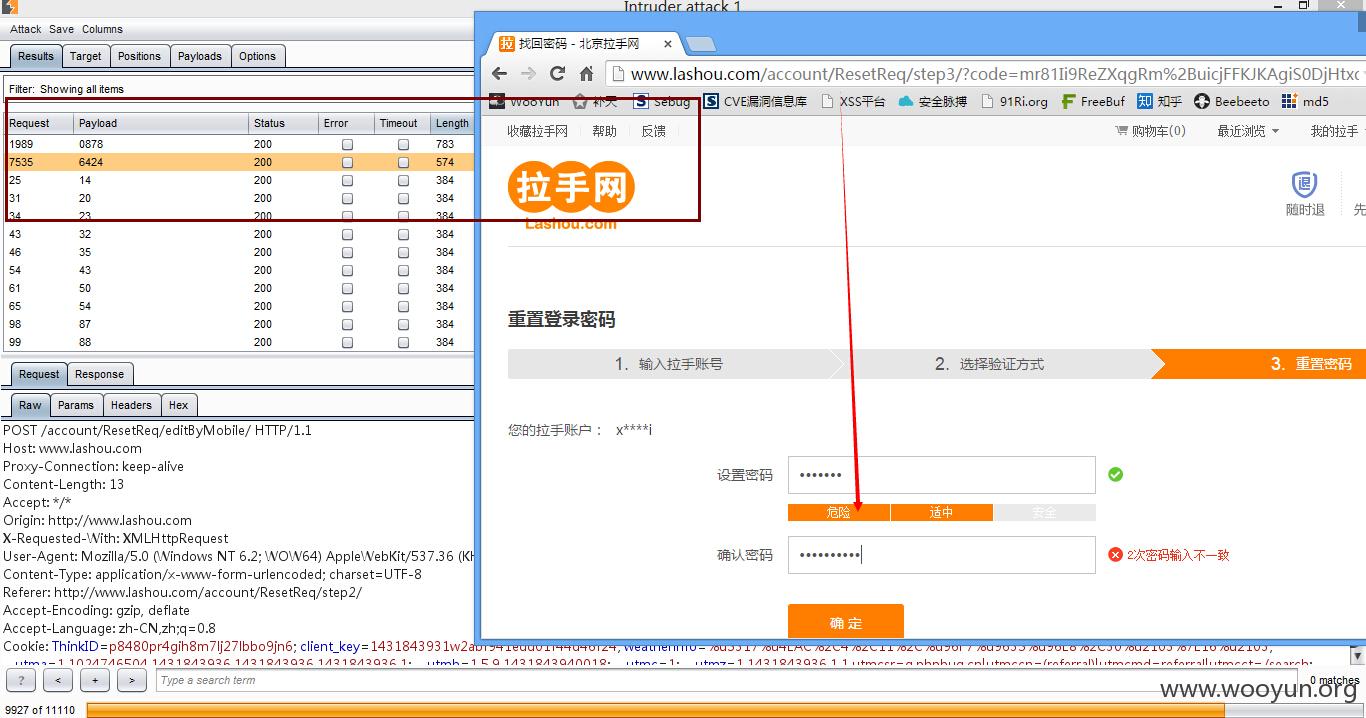Click the orange 确定 confirm button
The height and width of the screenshot is (718, 1366).
point(846,621)
